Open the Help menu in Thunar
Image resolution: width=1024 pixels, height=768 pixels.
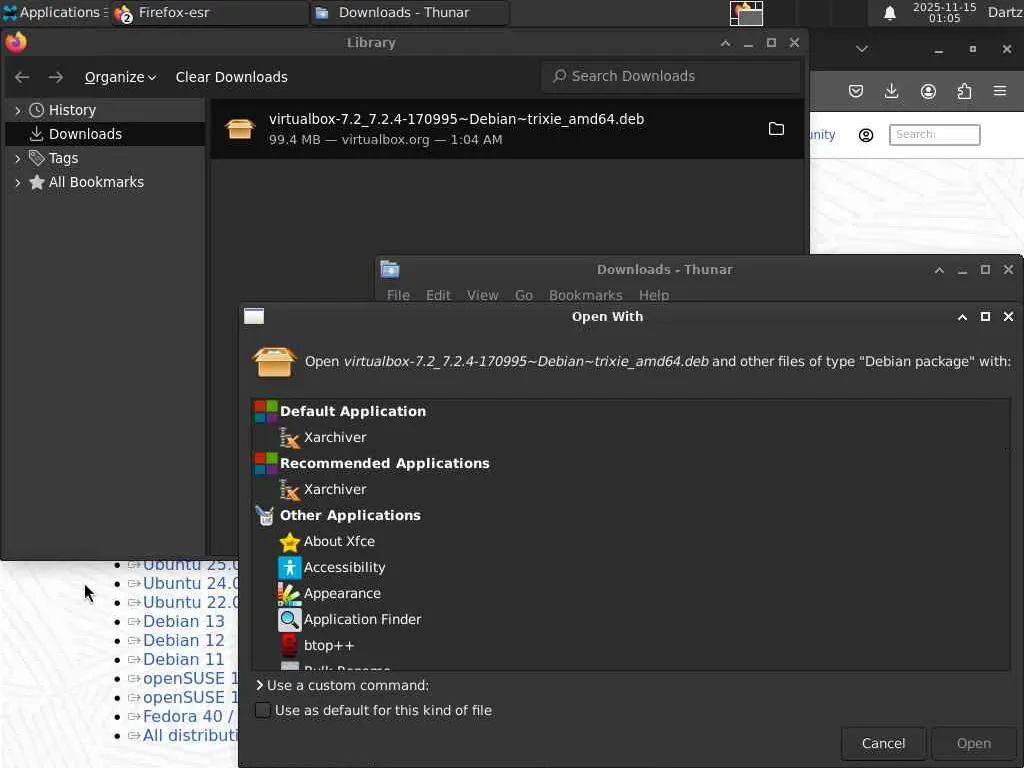[654, 295]
